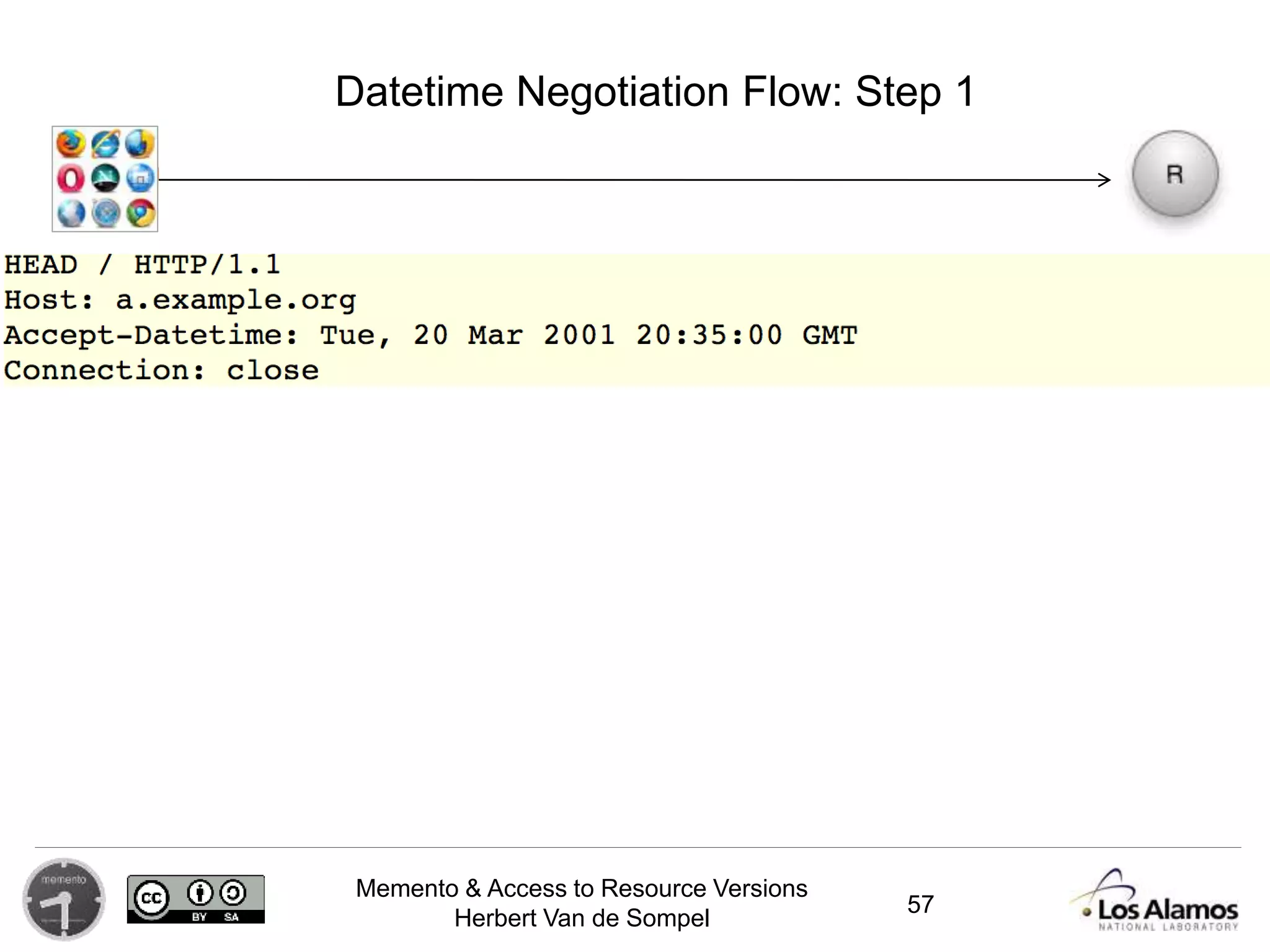Image resolution: width=1270 pixels, height=952 pixels.
Task: Click the Los Alamos National Laboratory logo
Action: [1155, 900]
